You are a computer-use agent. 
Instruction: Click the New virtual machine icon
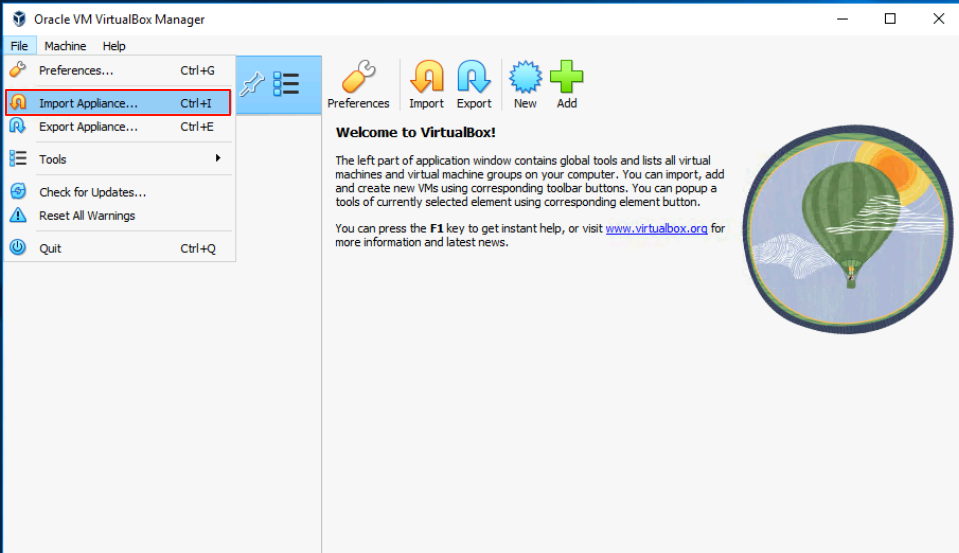click(x=525, y=78)
